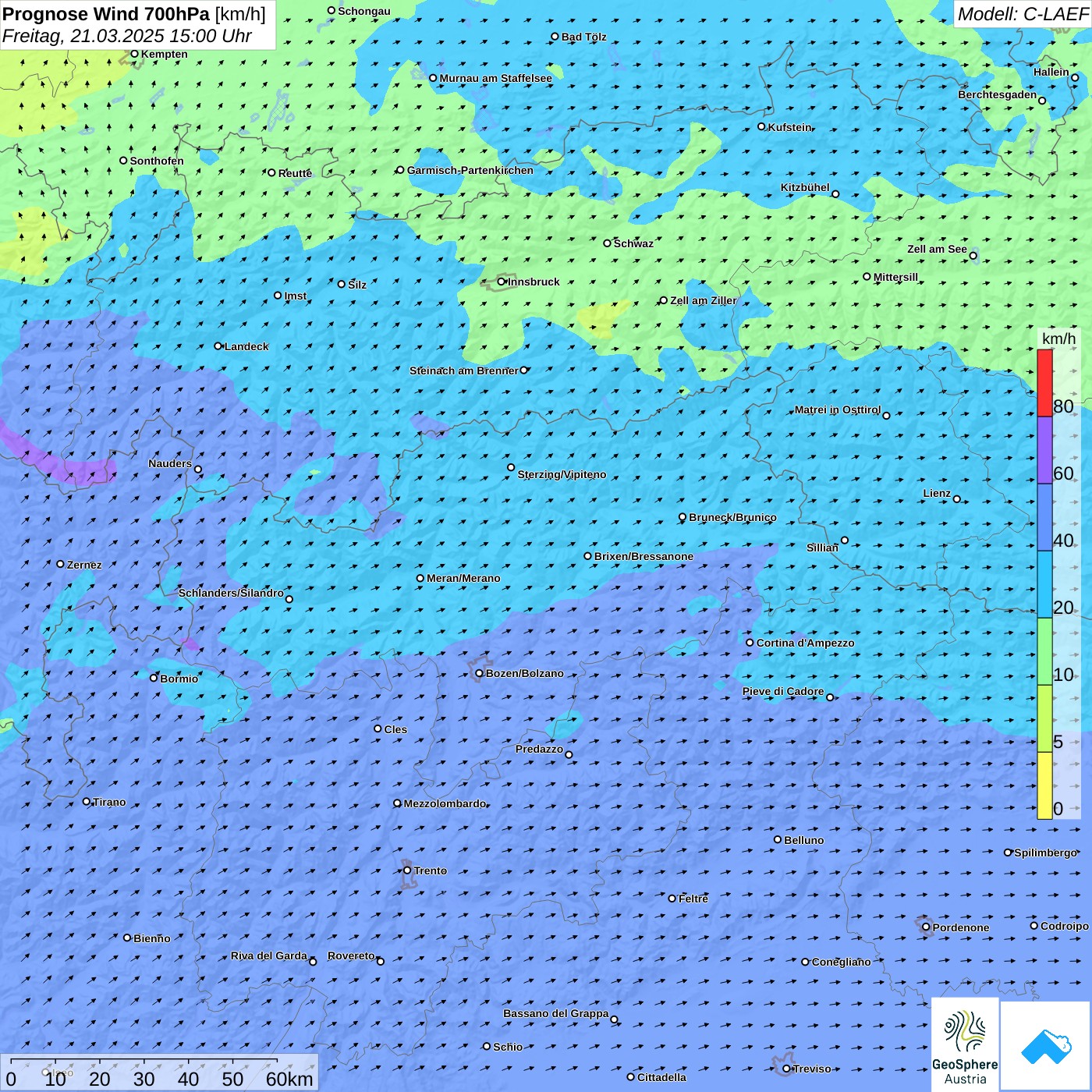Click the 'Murnau am Staffelsee' label

(x=496, y=78)
